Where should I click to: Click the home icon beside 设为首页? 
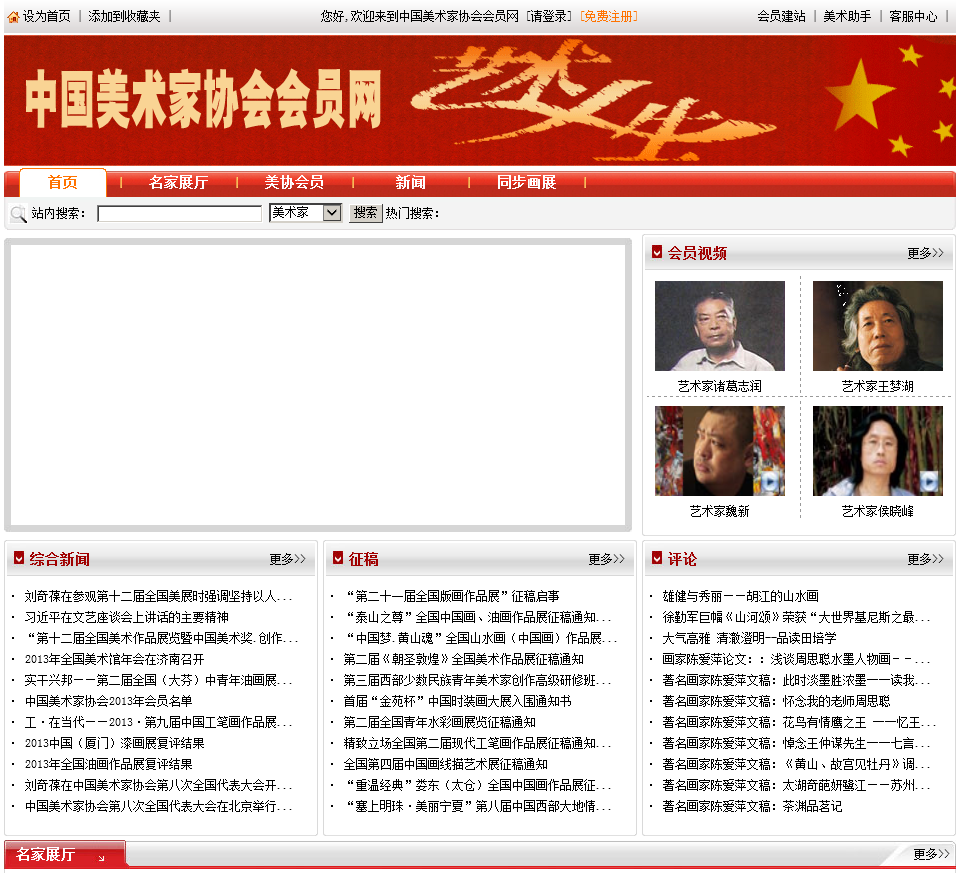13,17
